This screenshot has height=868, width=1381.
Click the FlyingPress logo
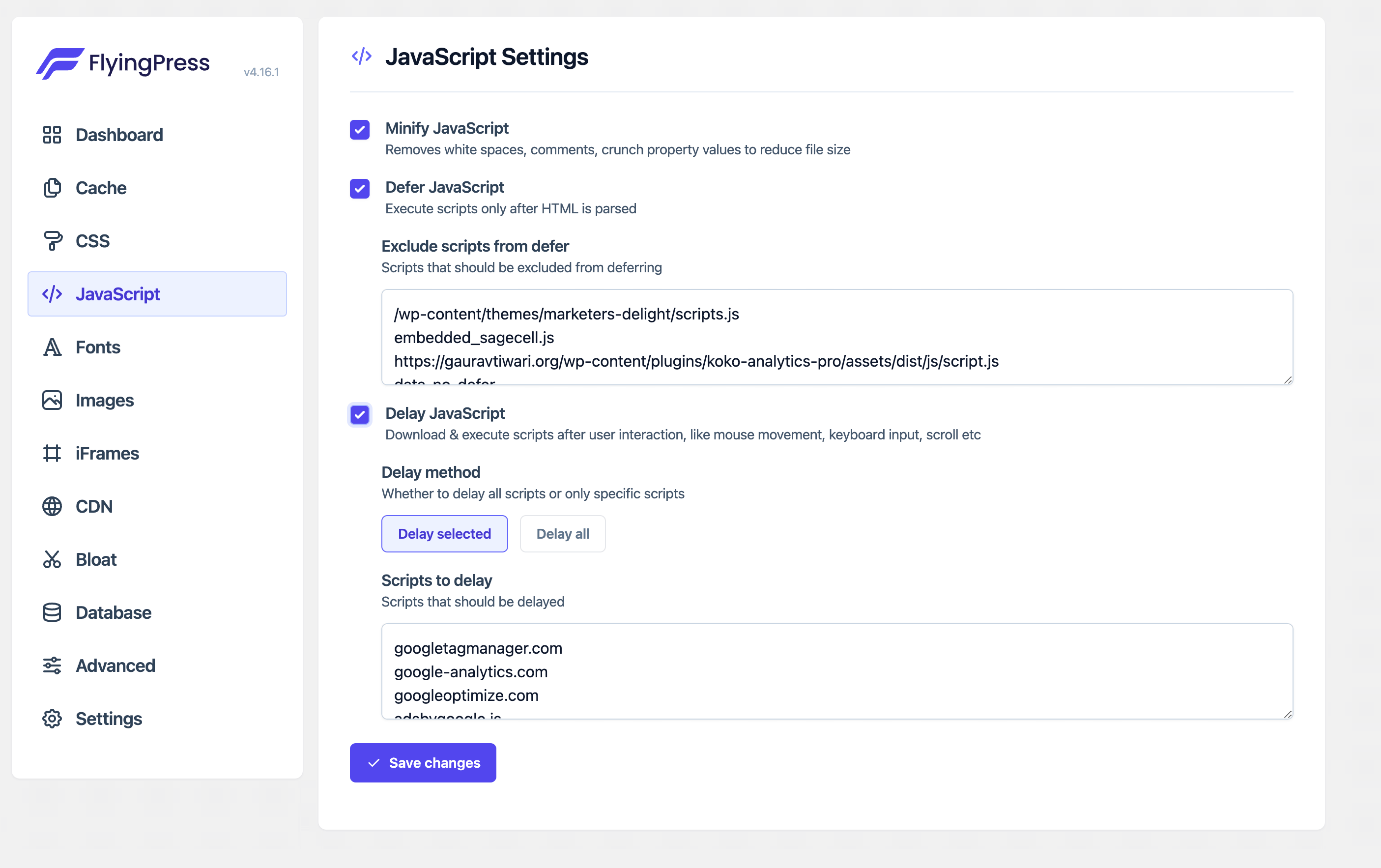(122, 64)
